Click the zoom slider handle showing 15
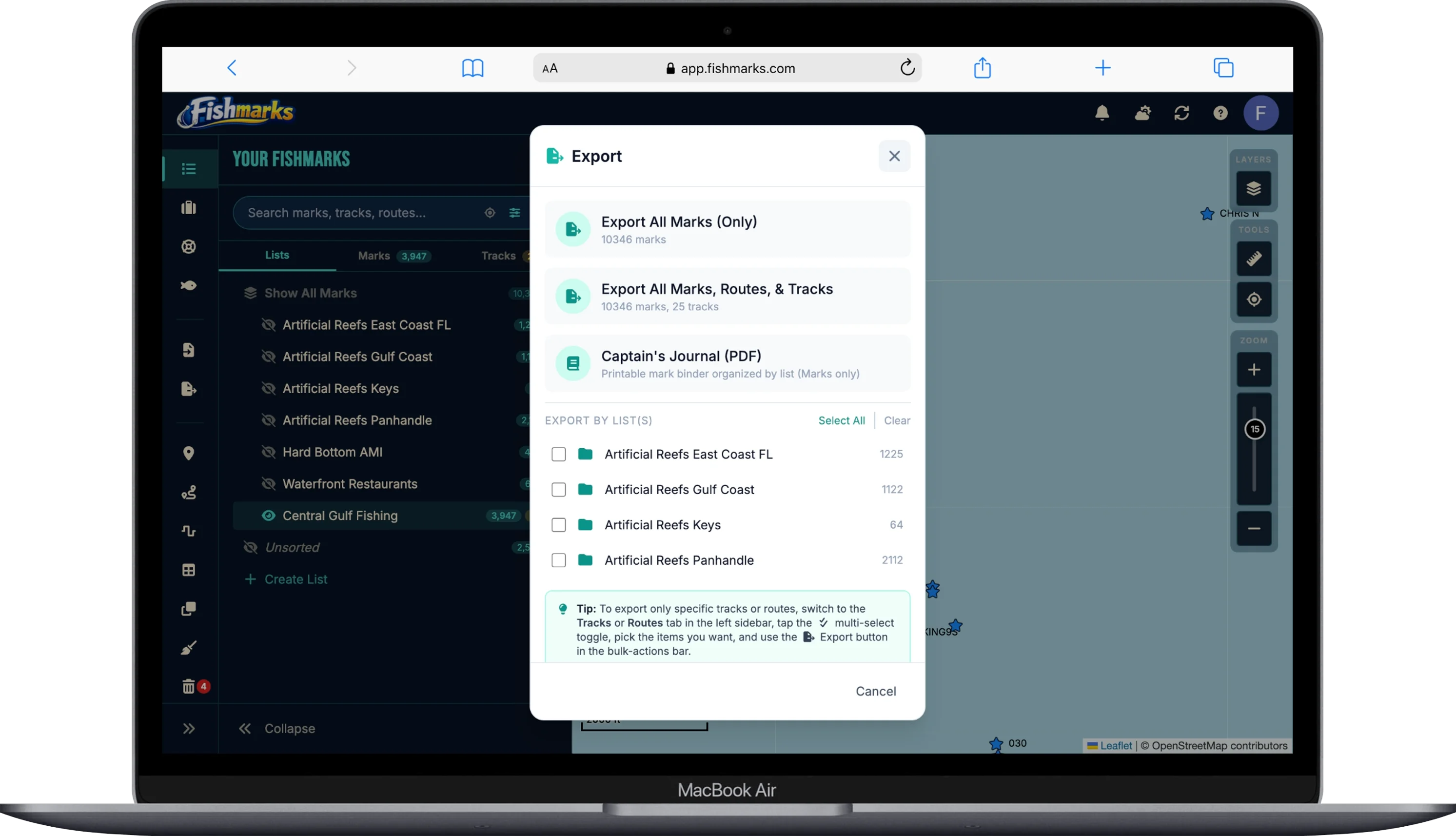Viewport: 1456px width, 836px height. coord(1254,429)
